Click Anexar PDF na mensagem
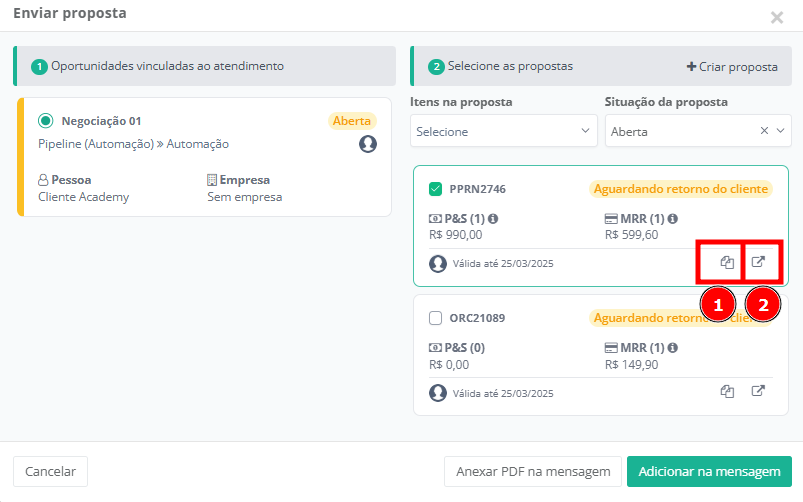Image resolution: width=803 pixels, height=502 pixels. 532,472
